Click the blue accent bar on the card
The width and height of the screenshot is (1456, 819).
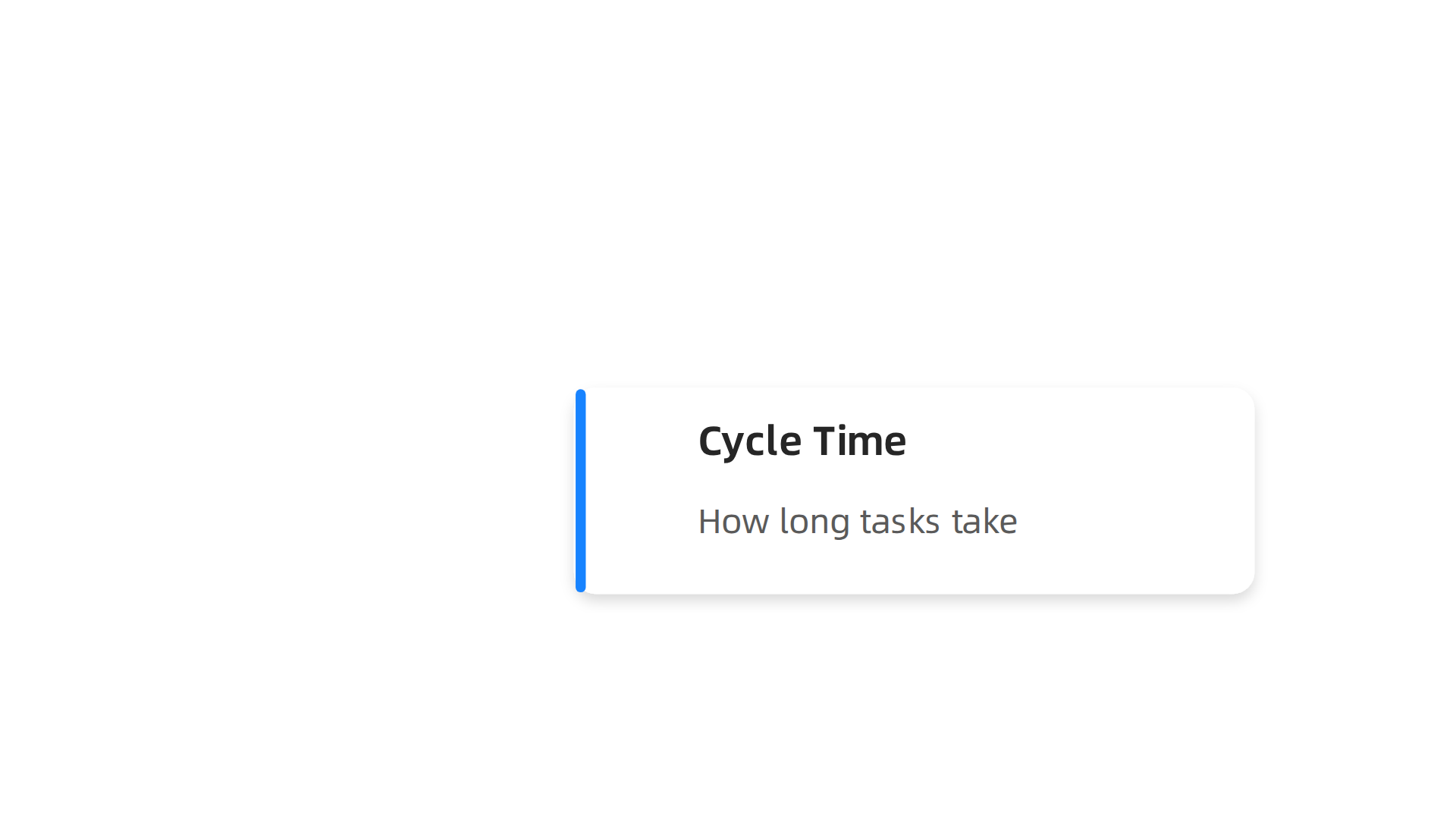click(x=581, y=491)
